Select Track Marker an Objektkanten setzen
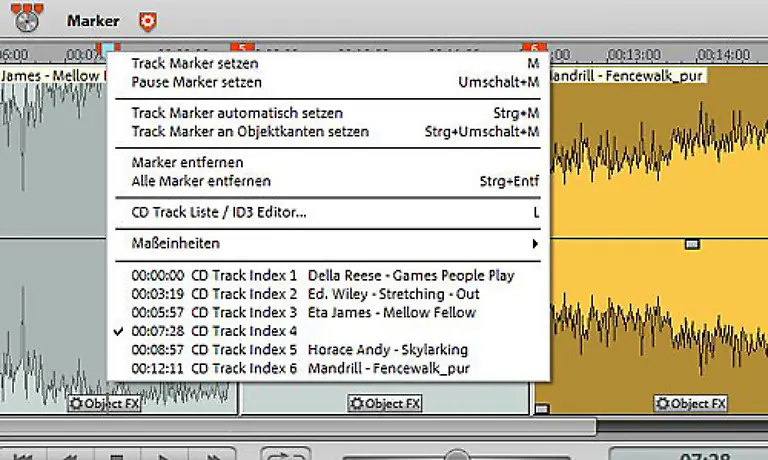 pyautogui.click(x=328, y=132)
